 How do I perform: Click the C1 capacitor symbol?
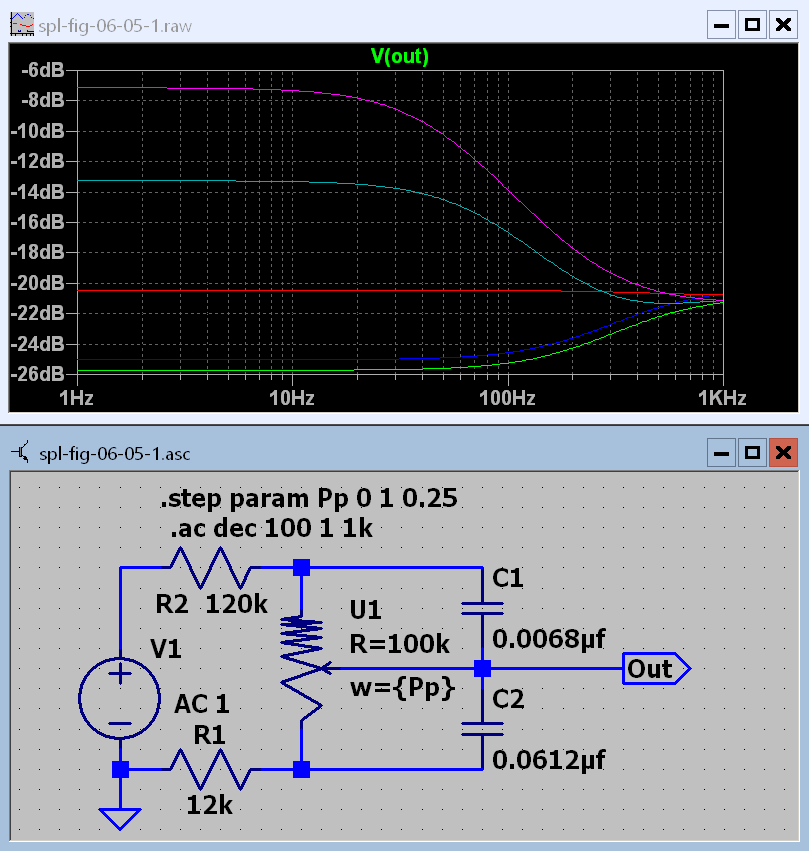pyautogui.click(x=482, y=608)
